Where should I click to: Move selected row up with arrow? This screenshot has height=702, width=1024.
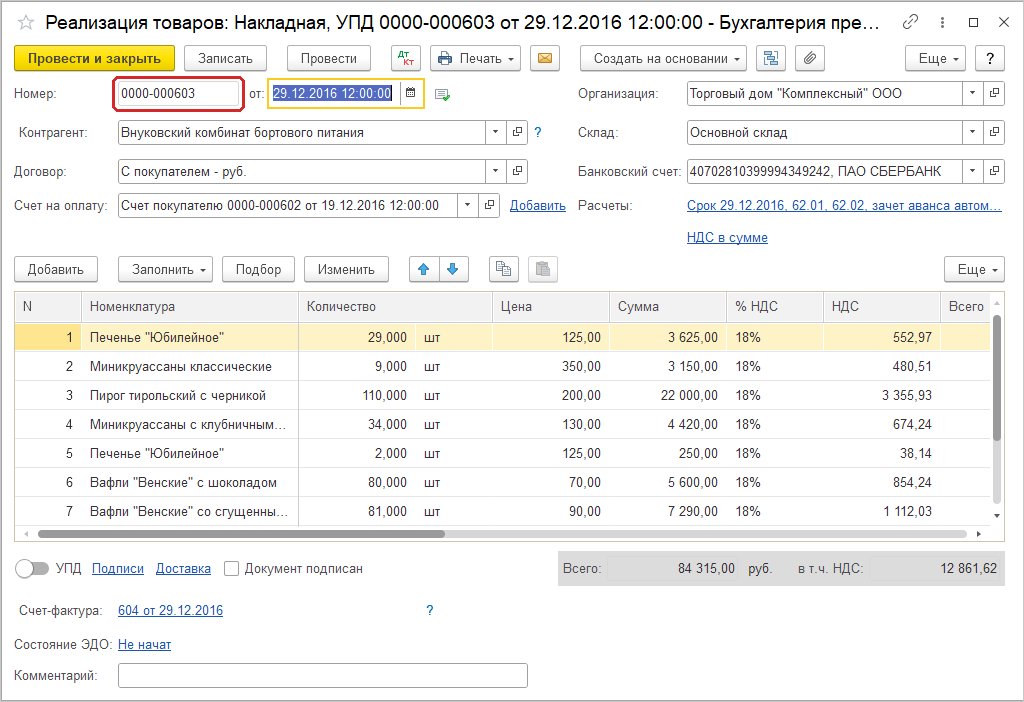point(424,269)
